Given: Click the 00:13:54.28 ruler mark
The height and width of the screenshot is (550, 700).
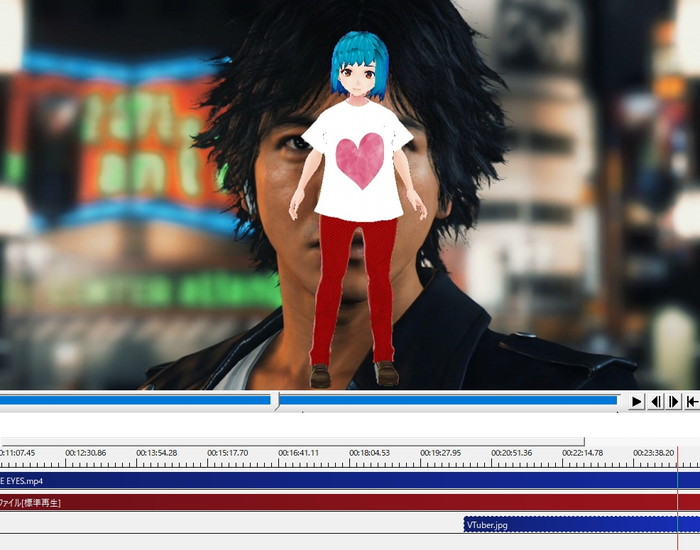Looking at the screenshot, I should pyautogui.click(x=157, y=453).
